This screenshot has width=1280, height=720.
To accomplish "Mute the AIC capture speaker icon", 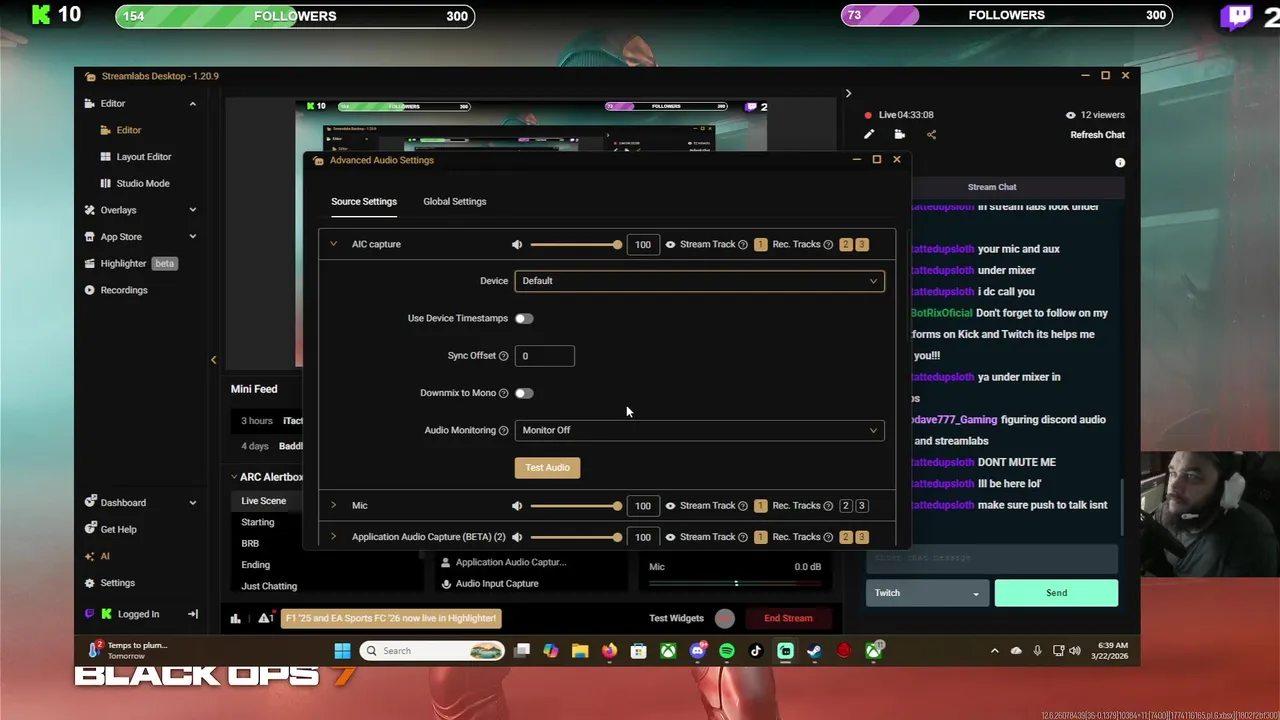I will (517, 244).
